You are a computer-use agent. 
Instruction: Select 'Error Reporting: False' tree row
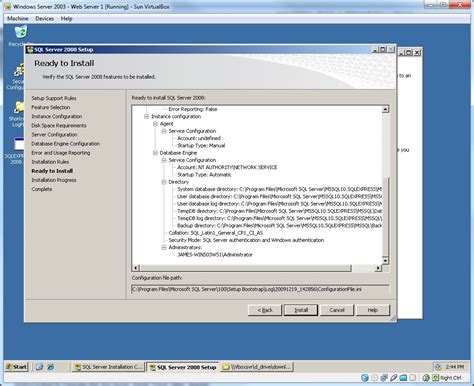193,109
